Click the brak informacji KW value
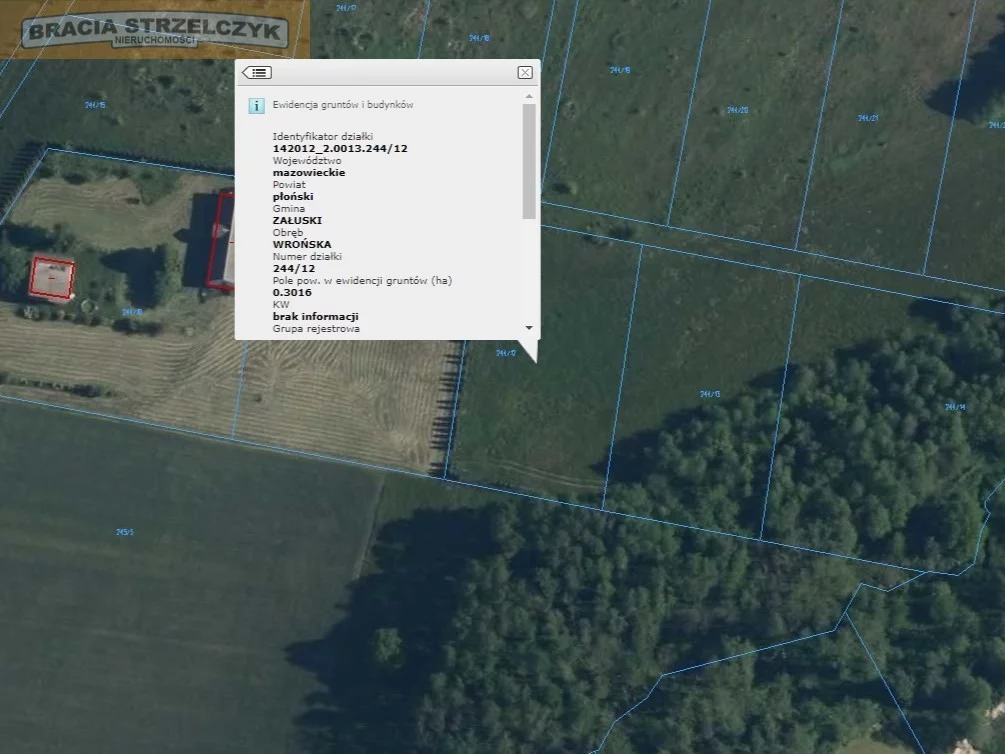The height and width of the screenshot is (754, 1005). click(315, 317)
